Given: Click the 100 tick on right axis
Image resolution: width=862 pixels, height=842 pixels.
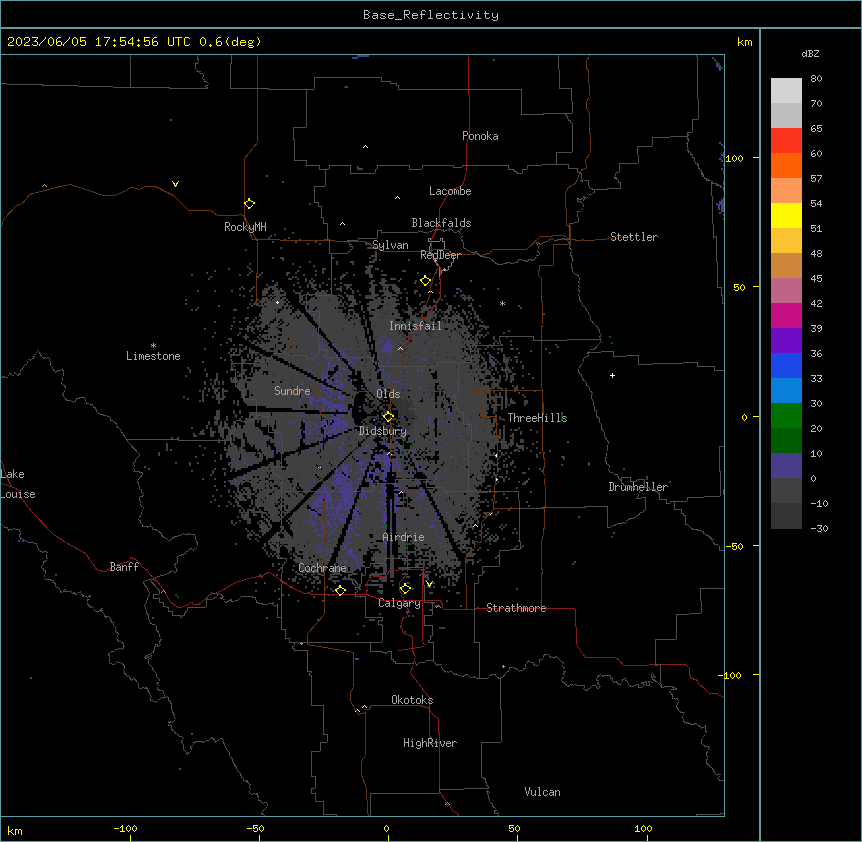Looking at the screenshot, I should (x=734, y=158).
